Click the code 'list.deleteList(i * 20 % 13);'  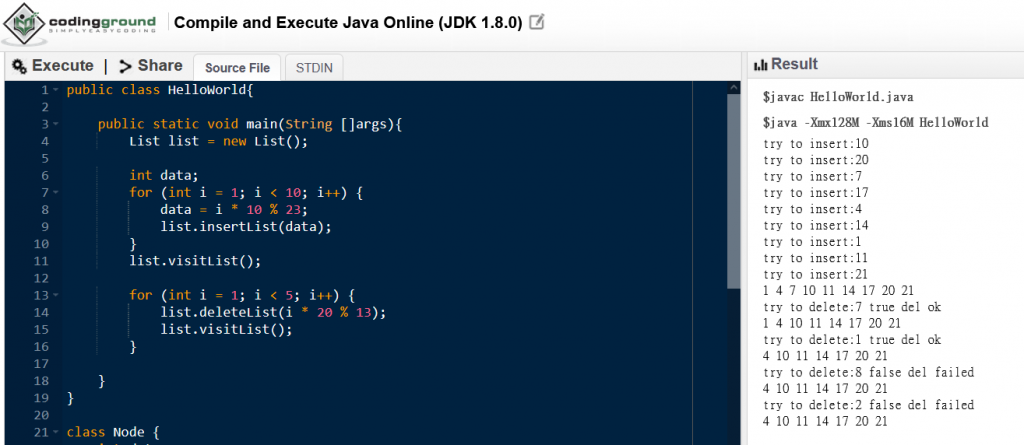click(274, 312)
